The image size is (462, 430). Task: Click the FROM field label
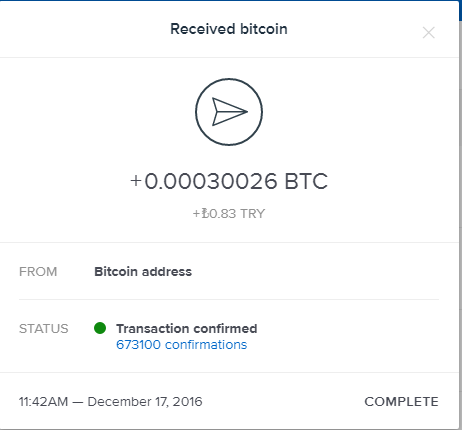click(x=38, y=272)
